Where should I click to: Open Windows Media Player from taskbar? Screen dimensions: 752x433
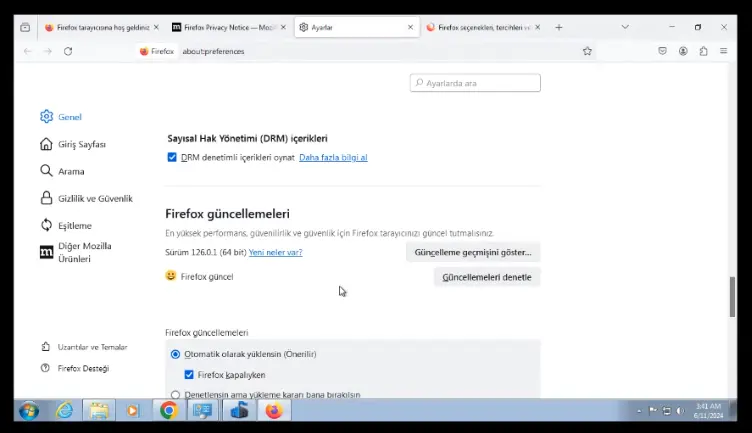[x=133, y=411]
